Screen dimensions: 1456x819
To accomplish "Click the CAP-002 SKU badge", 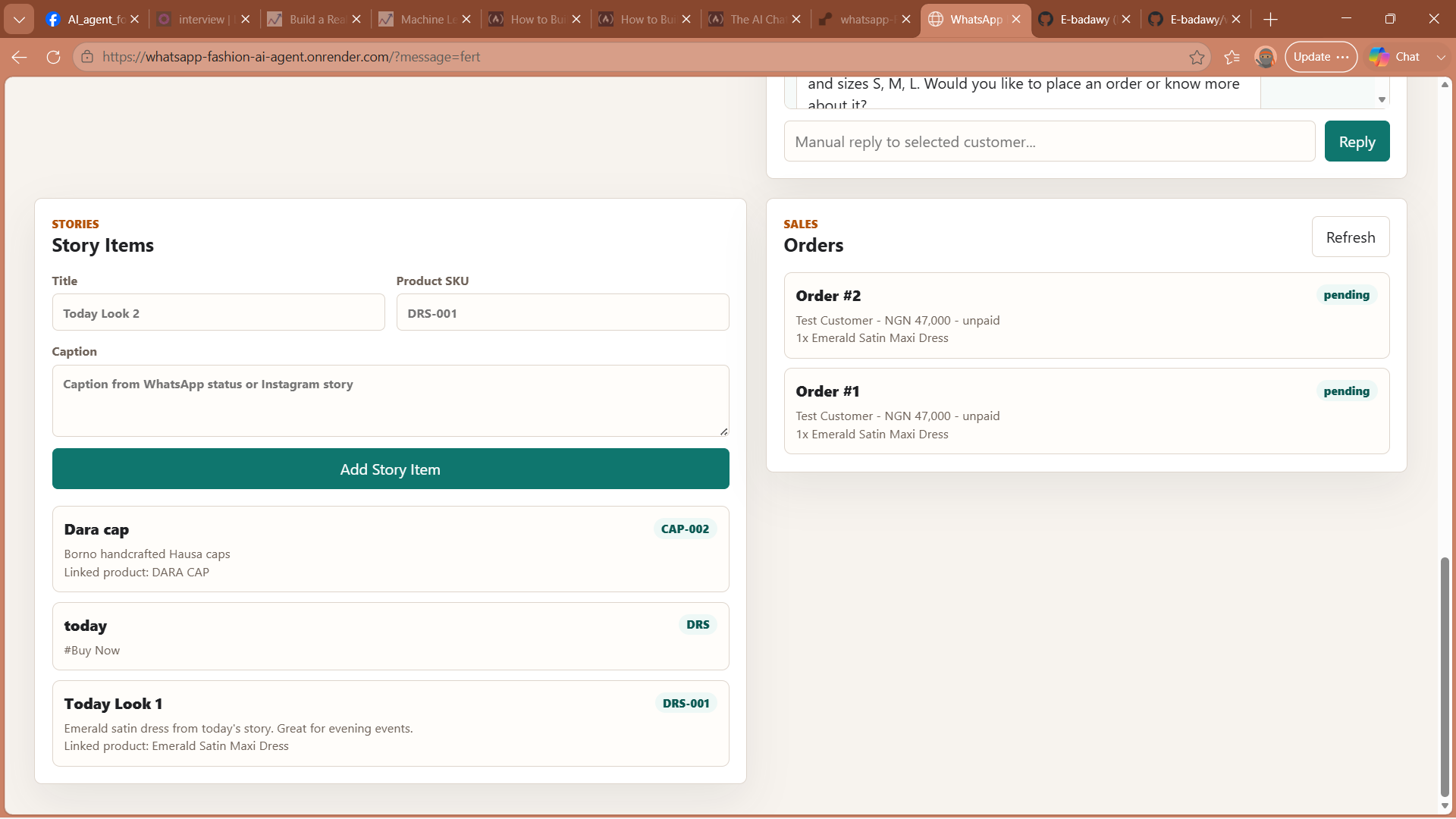I will click(x=685, y=529).
